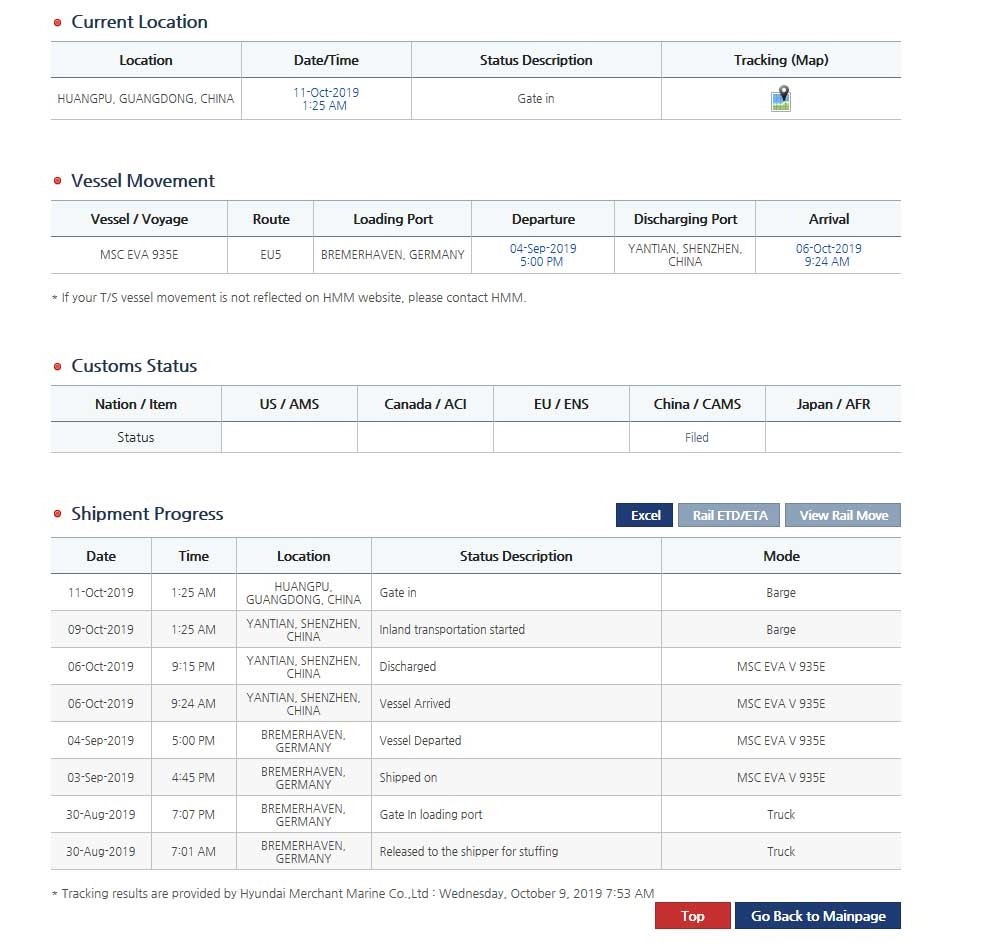Click the Loading Port cell BREMERHAVEN, GERMANY
The image size is (984, 946).
[x=392, y=255]
